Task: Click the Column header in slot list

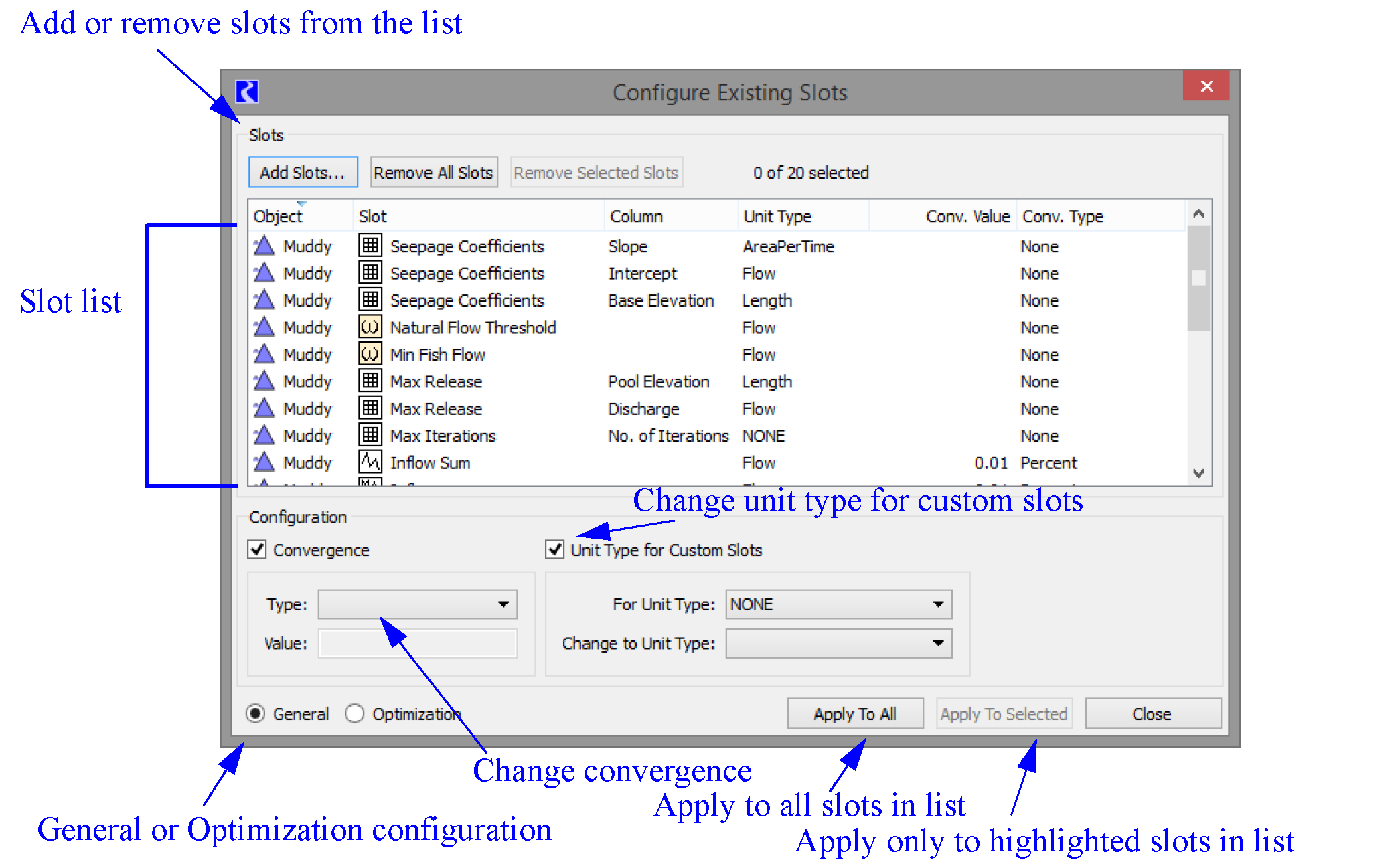Action: (671, 215)
